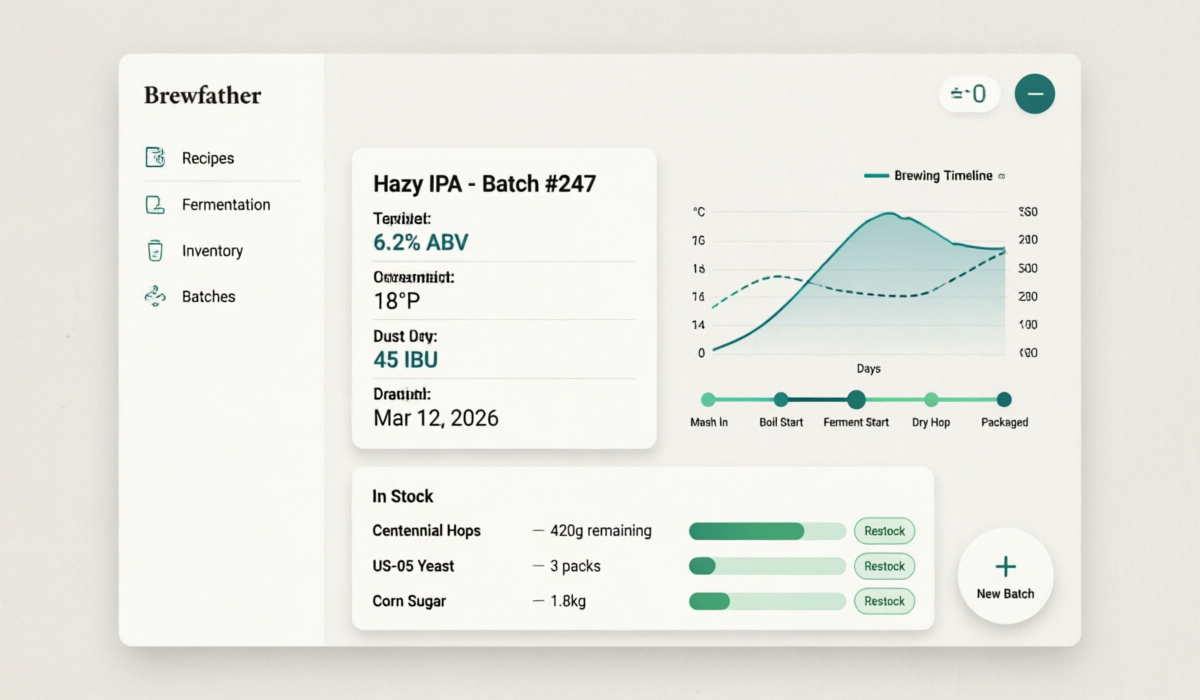Screen dimensions: 1200x700
Task: Go to Fermentation in the sidebar
Action: (226, 204)
